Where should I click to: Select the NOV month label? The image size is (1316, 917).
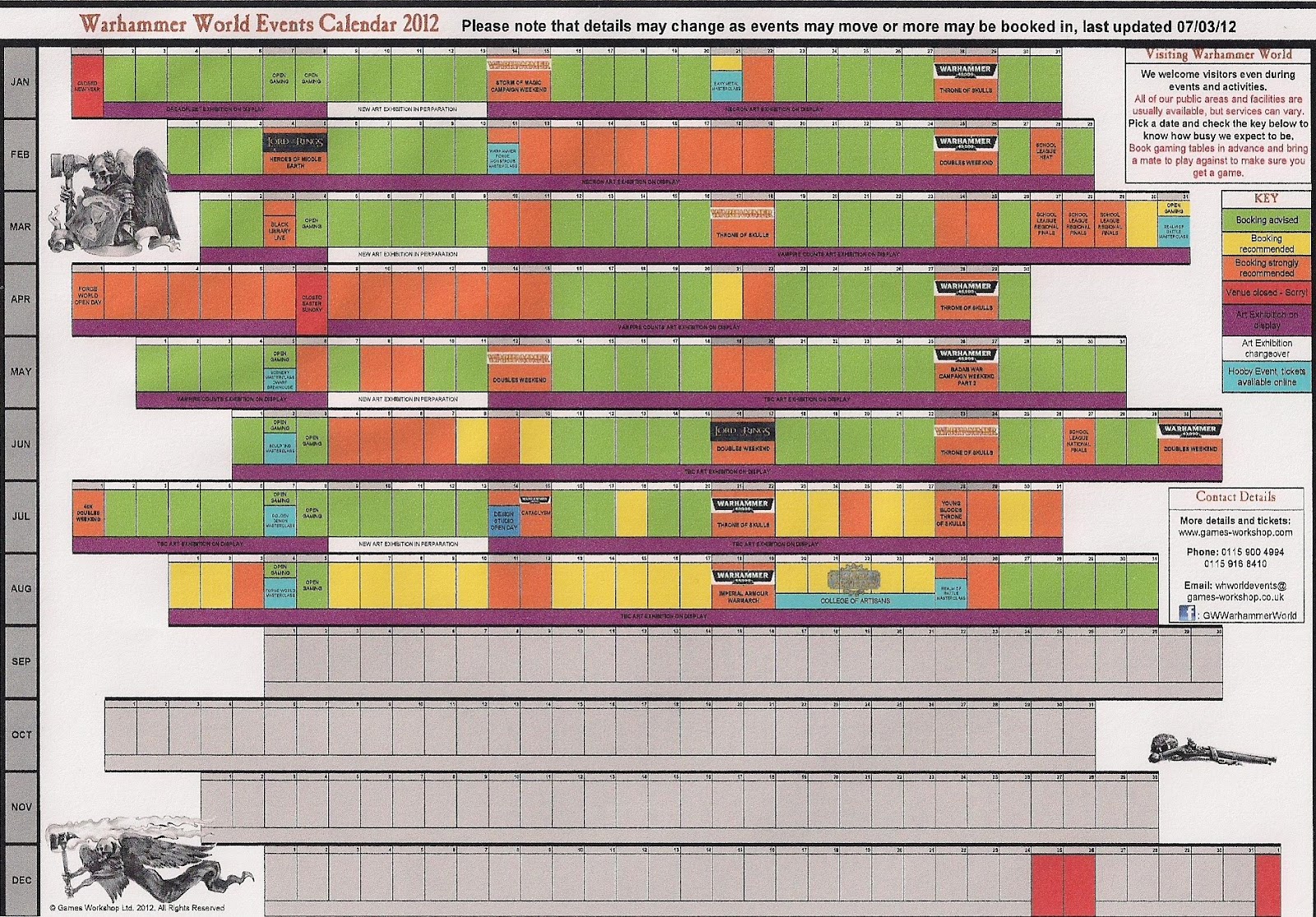point(20,807)
